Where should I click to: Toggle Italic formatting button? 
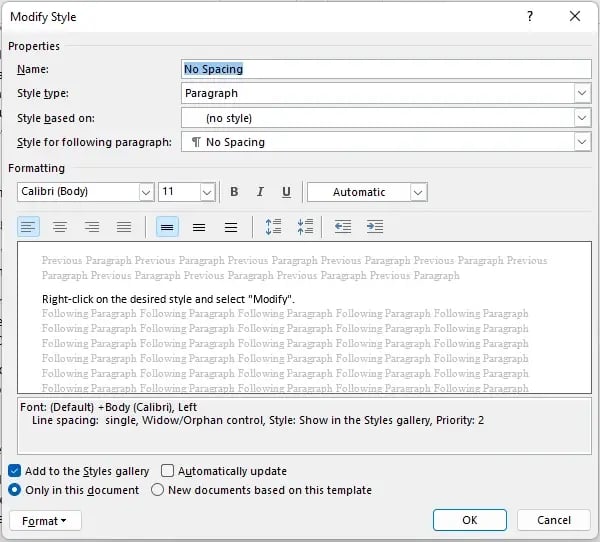260,192
